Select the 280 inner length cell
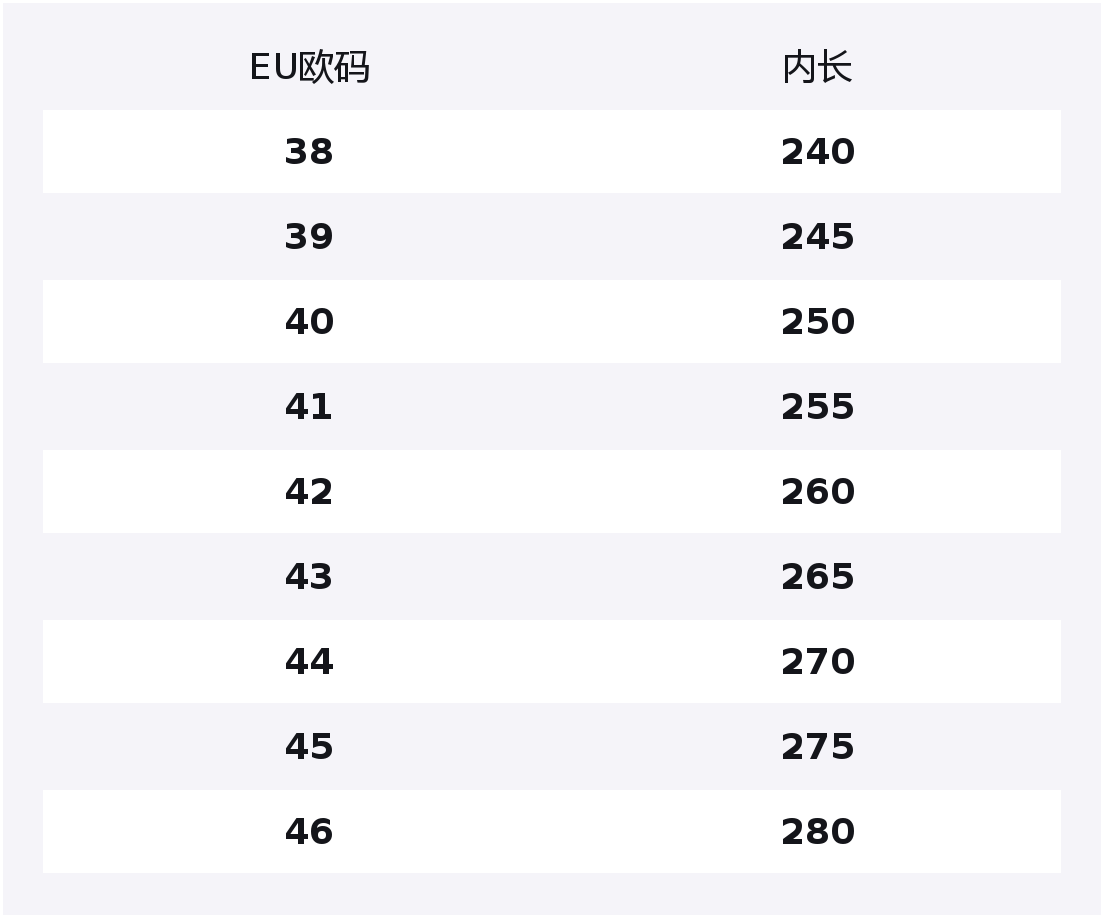 click(x=817, y=832)
